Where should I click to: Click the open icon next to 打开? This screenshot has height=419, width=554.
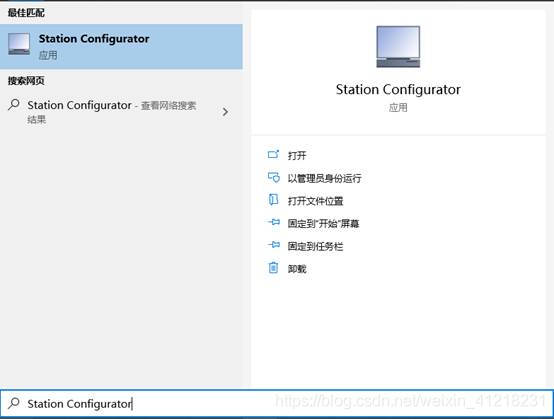click(x=273, y=154)
